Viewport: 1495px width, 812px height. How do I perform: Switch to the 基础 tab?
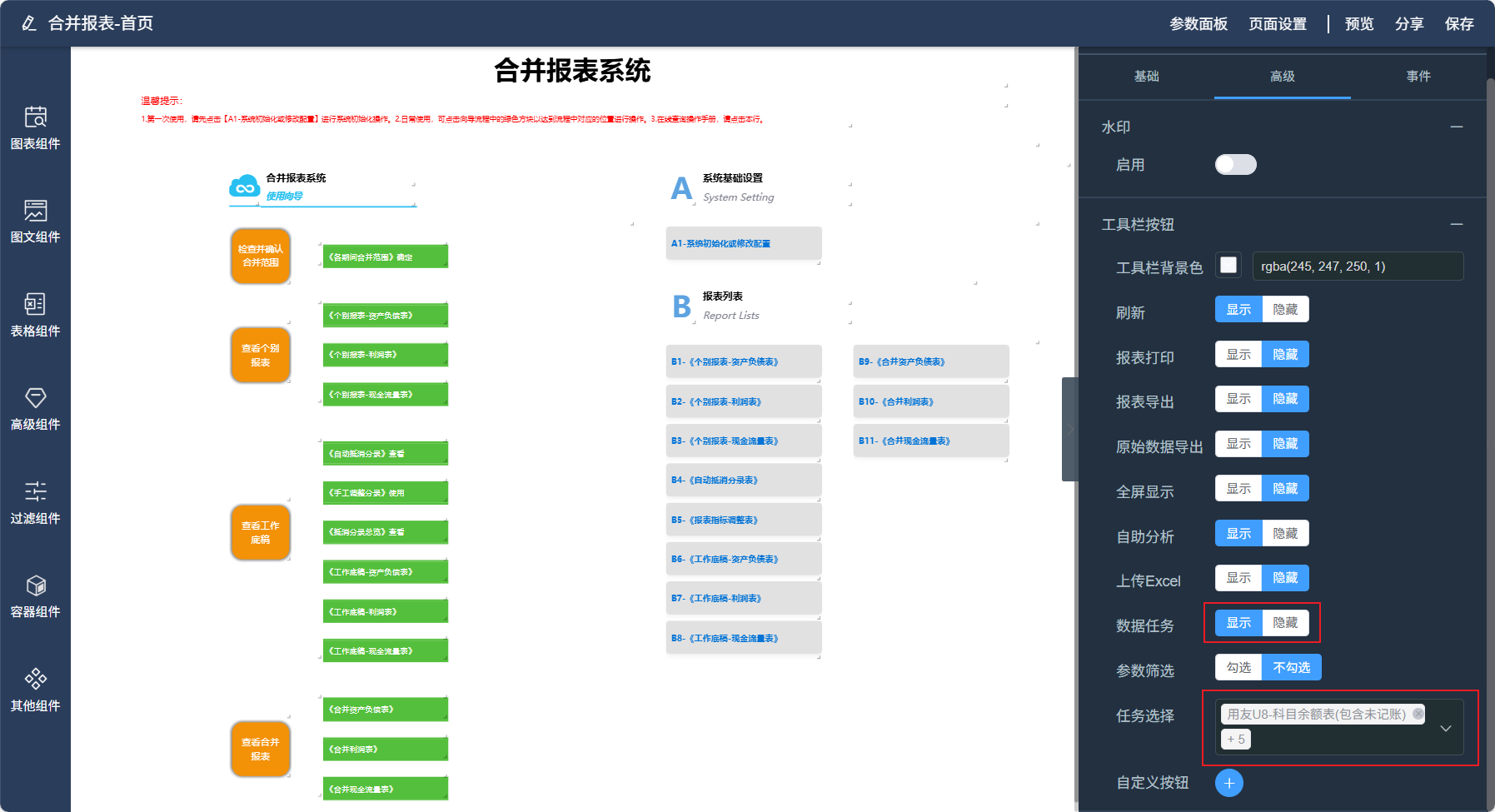(1146, 77)
